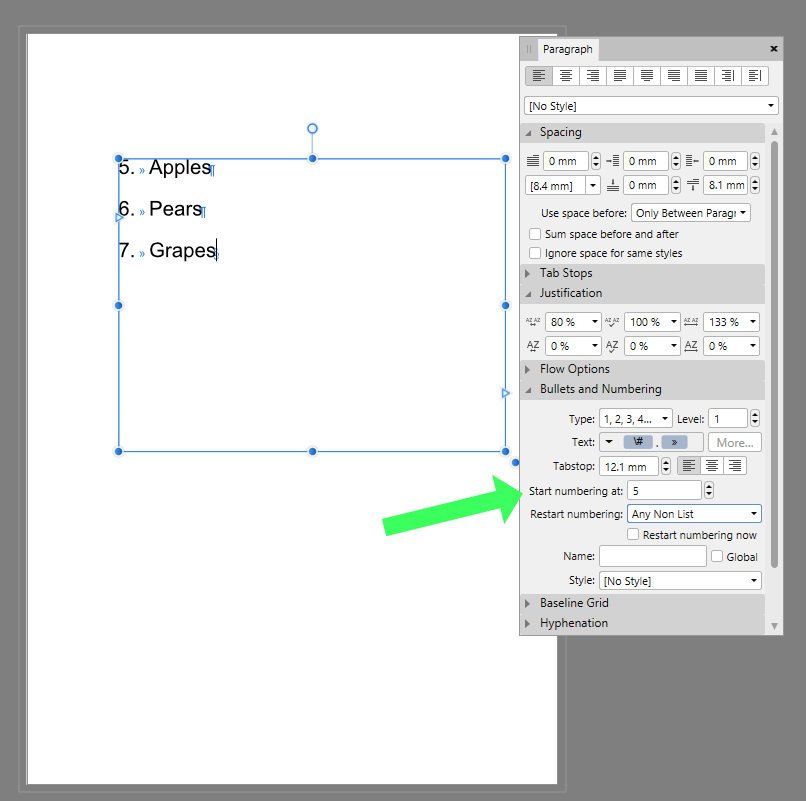The height and width of the screenshot is (801, 806).
Task: Select the Align Centre paragraph icon
Action: pyautogui.click(x=565, y=76)
